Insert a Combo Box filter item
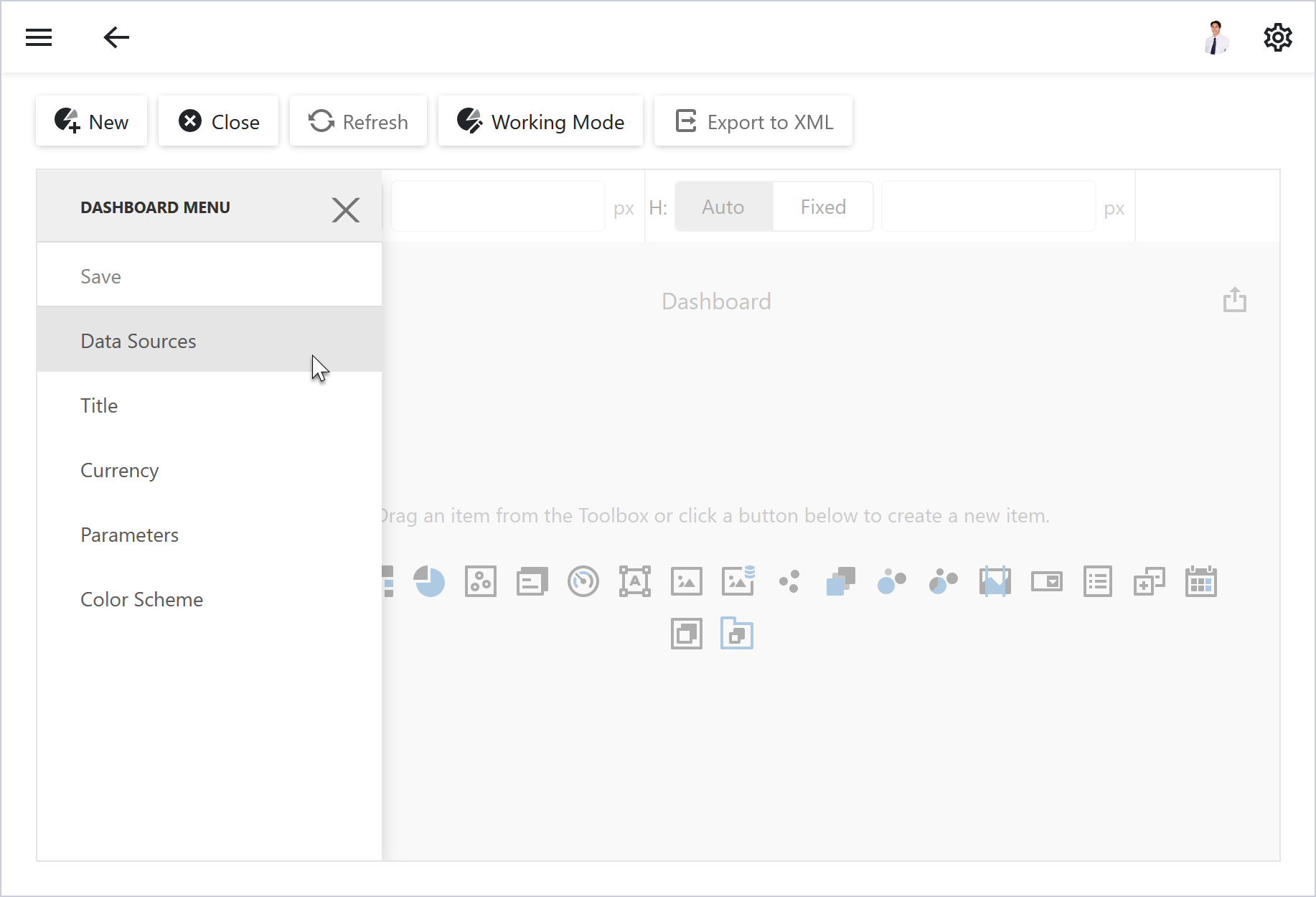The width and height of the screenshot is (1316, 897). 1047,581
